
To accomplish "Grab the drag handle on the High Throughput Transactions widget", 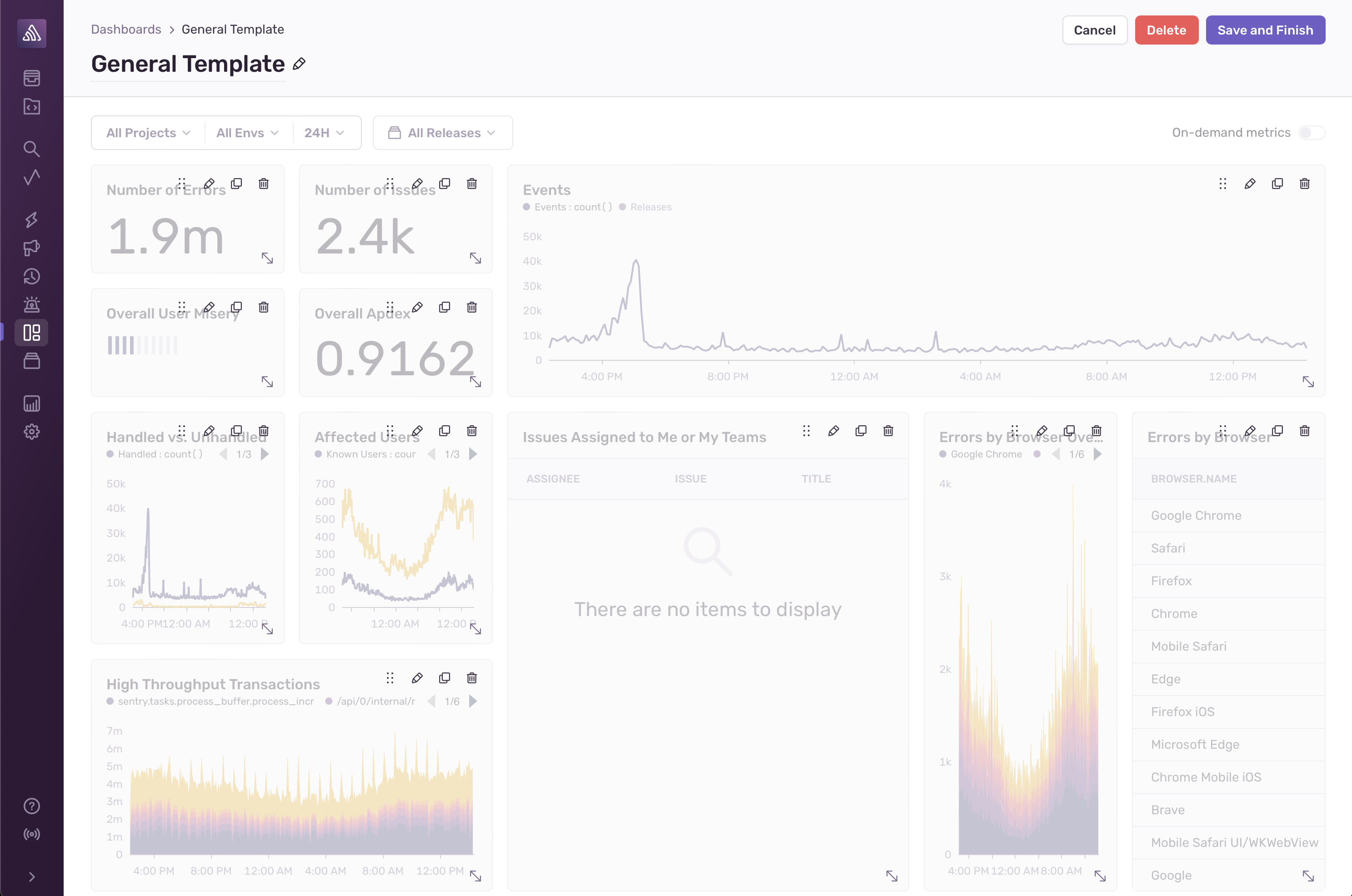I will click(390, 678).
